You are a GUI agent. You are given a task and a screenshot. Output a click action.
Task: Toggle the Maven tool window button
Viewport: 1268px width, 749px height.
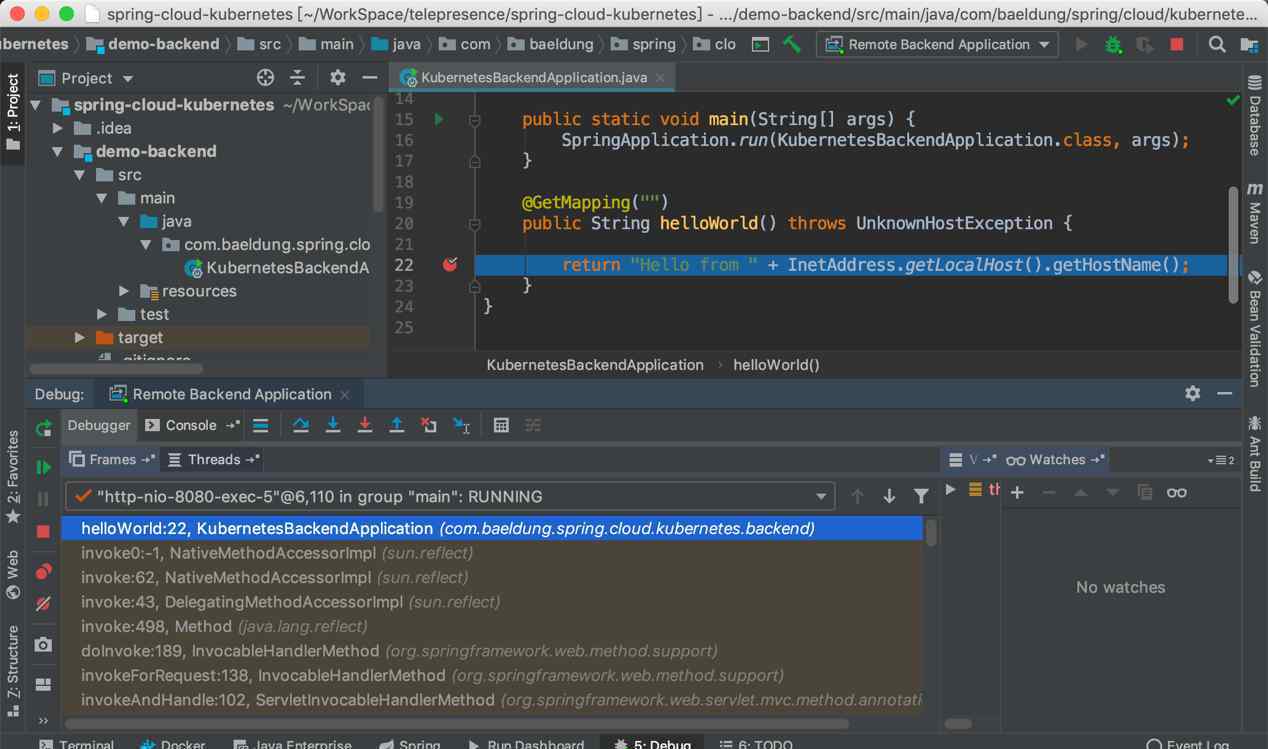click(1255, 213)
